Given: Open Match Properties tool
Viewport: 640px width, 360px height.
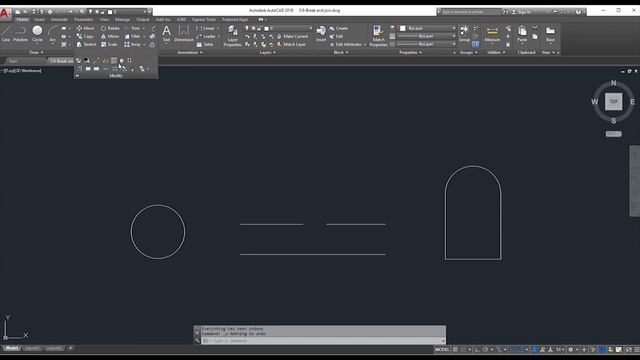Looking at the screenshot, I should [378, 36].
